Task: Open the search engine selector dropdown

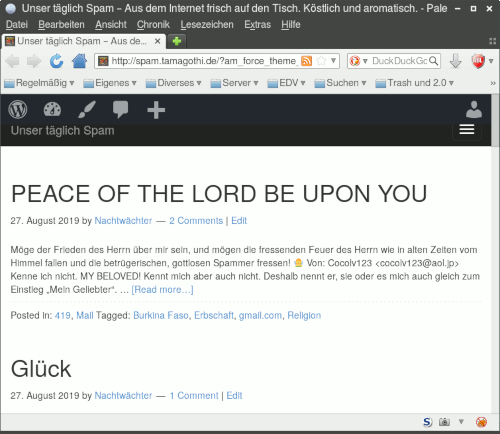Action: (358, 61)
